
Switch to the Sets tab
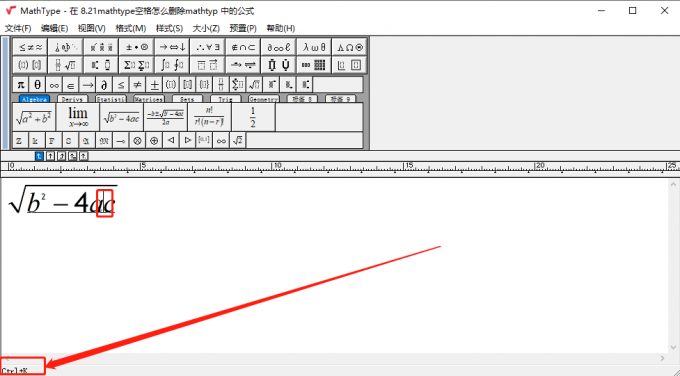[x=187, y=99]
